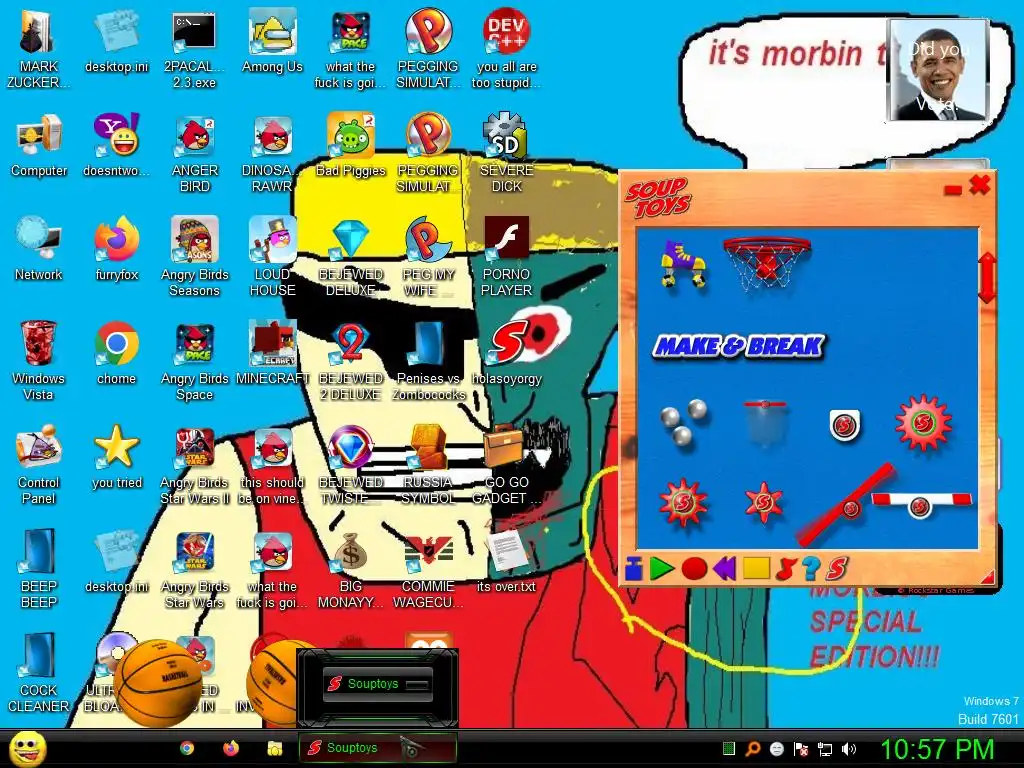This screenshot has width=1024, height=768.
Task: Click the volume speaker tray icon
Action: coord(849,749)
